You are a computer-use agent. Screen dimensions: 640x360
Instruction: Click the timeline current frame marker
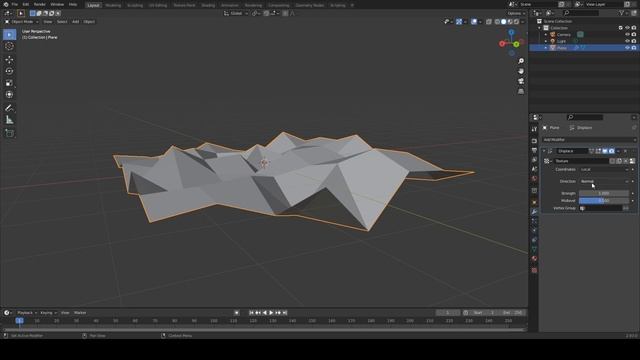19,321
